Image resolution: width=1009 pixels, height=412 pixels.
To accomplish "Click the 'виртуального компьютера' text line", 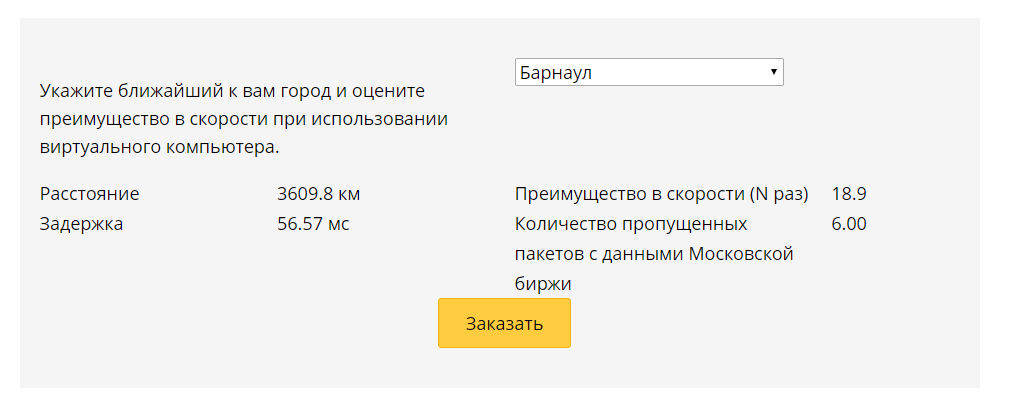I will pos(160,147).
